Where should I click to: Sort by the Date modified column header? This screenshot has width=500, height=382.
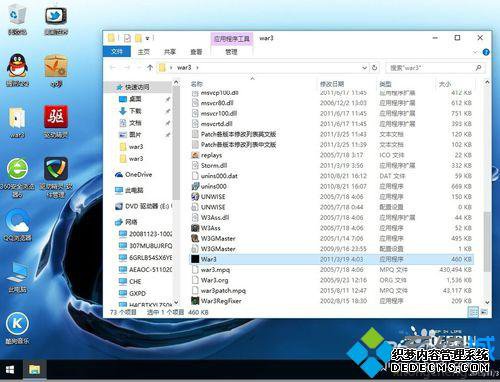click(346, 84)
